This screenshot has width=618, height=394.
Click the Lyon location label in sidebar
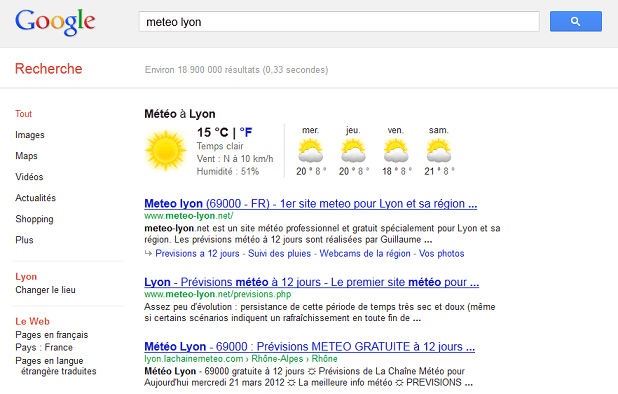point(26,277)
